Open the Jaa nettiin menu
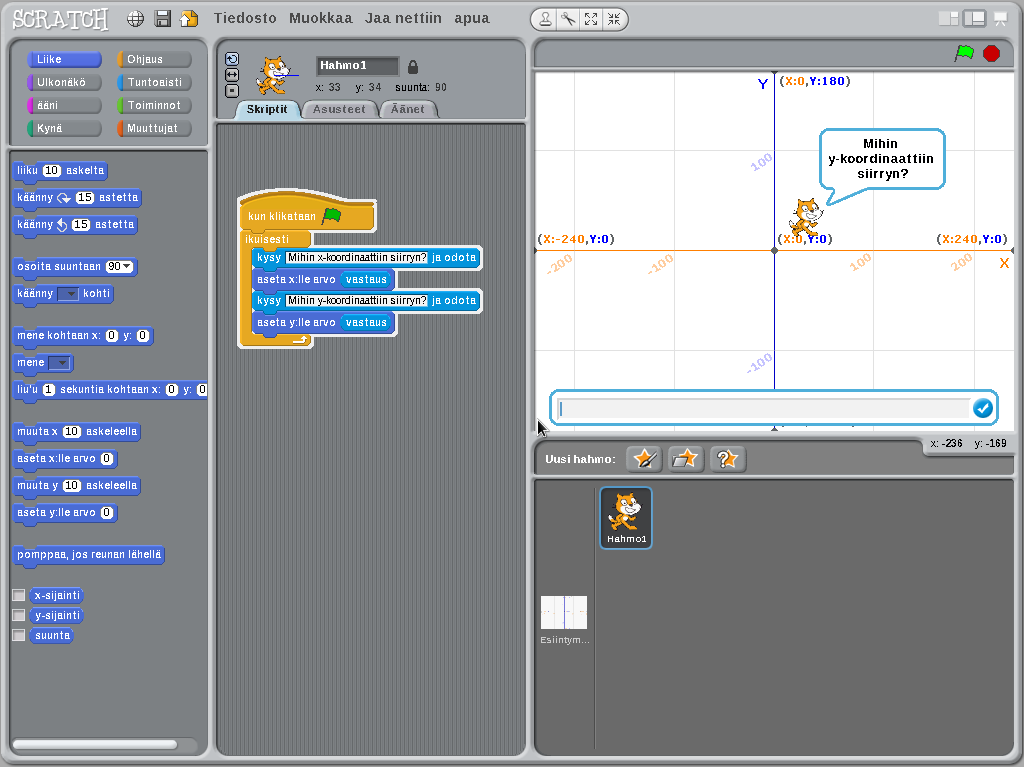 coord(403,18)
